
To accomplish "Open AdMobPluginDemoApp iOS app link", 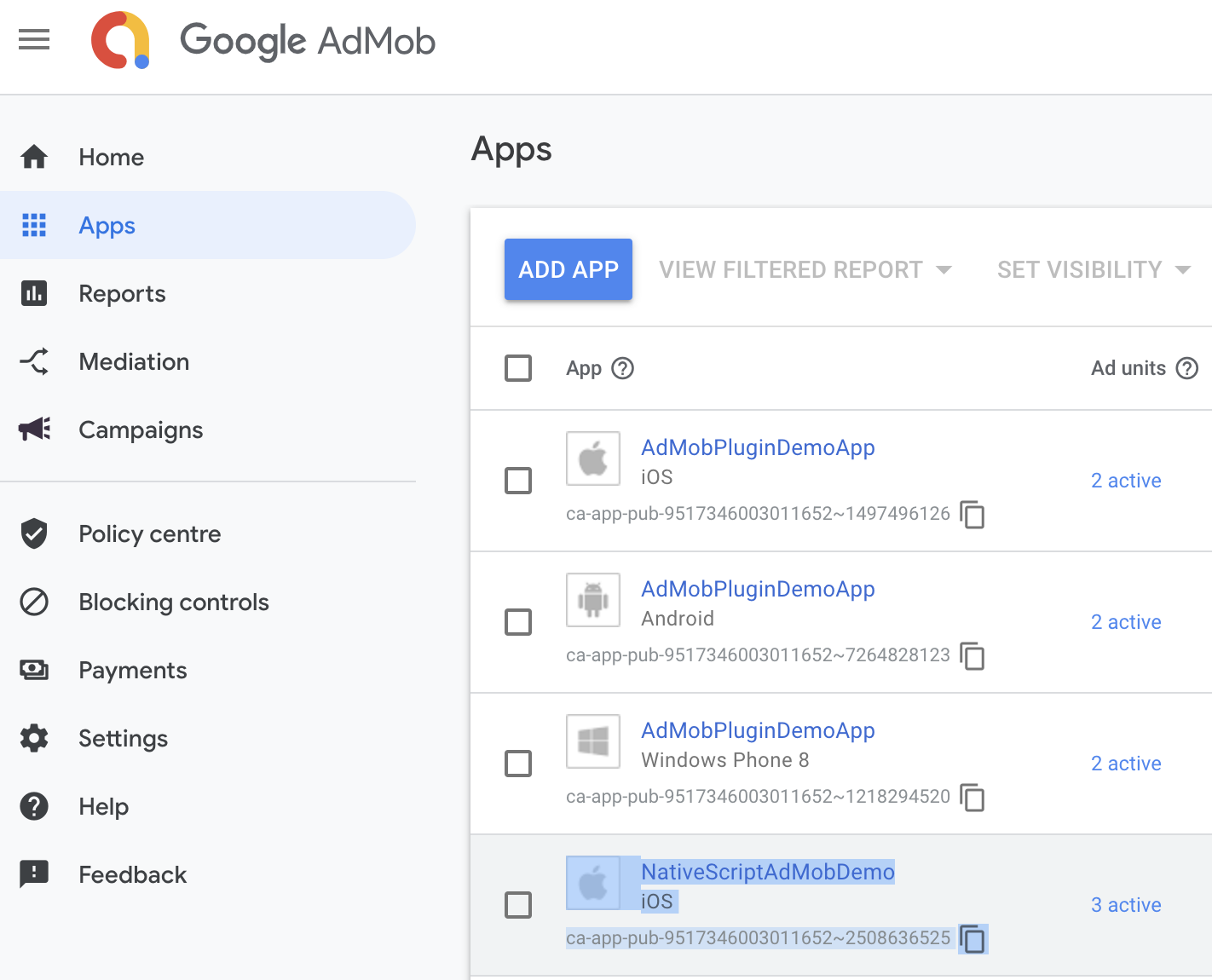I will (758, 447).
